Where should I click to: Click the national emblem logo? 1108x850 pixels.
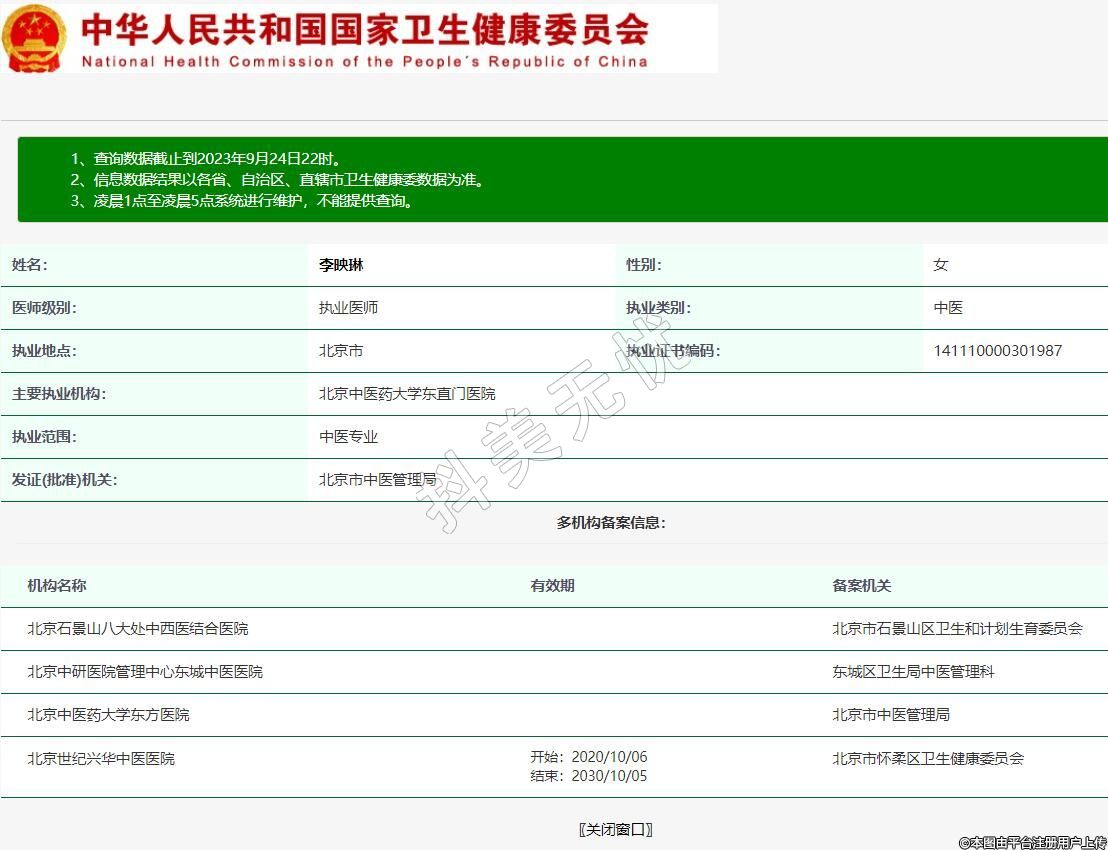pos(35,39)
